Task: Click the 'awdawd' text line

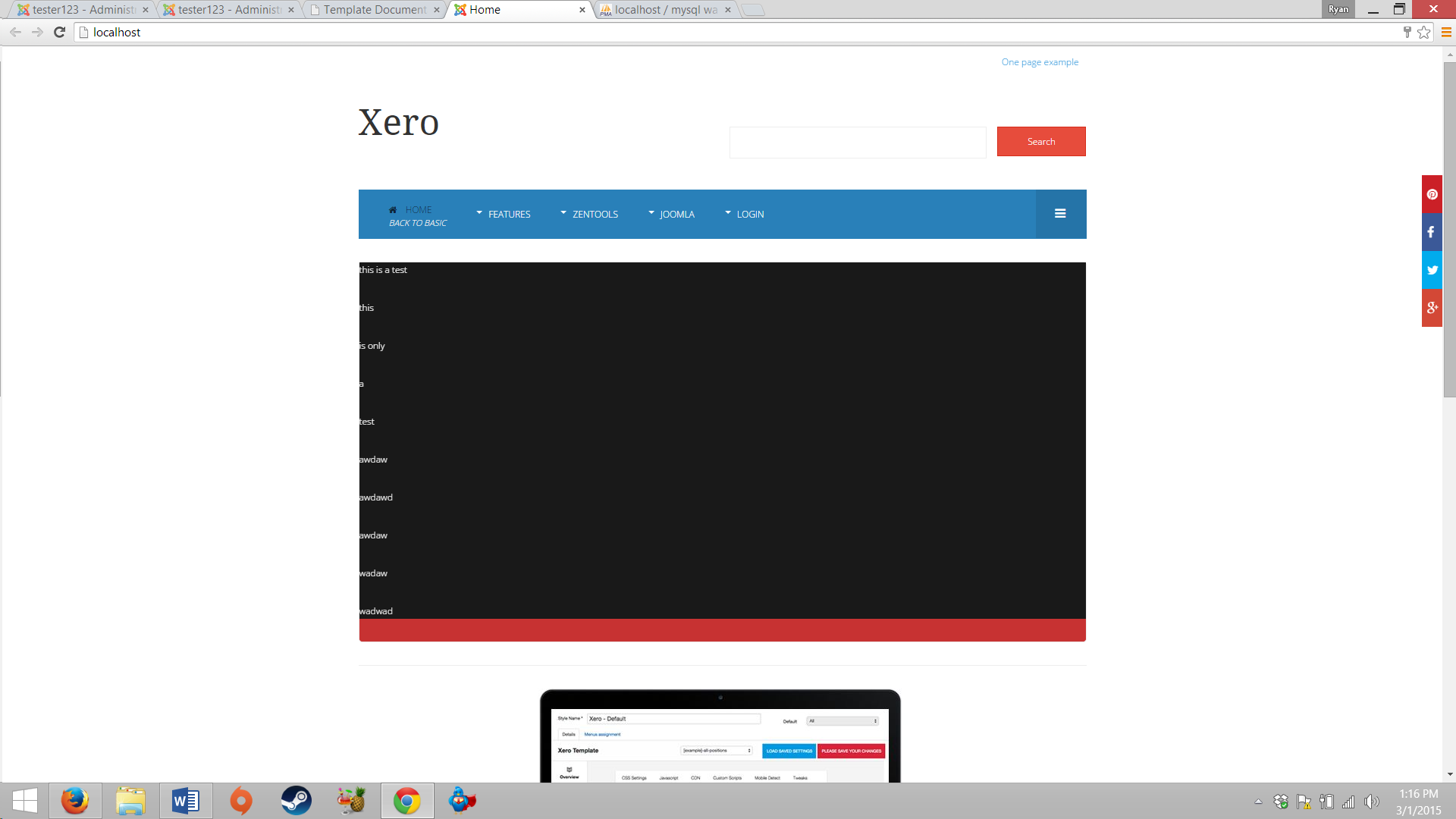Action: pos(376,497)
